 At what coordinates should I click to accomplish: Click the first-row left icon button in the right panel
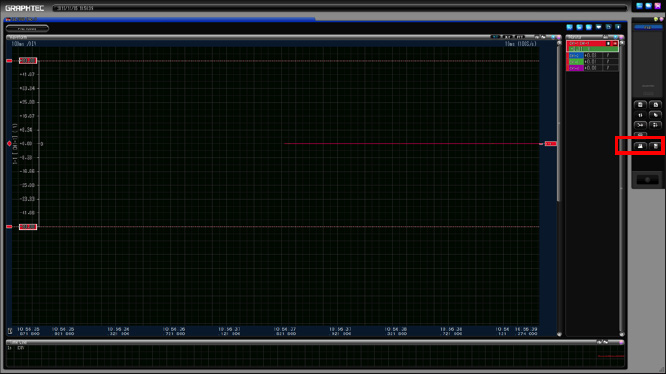coord(641,105)
